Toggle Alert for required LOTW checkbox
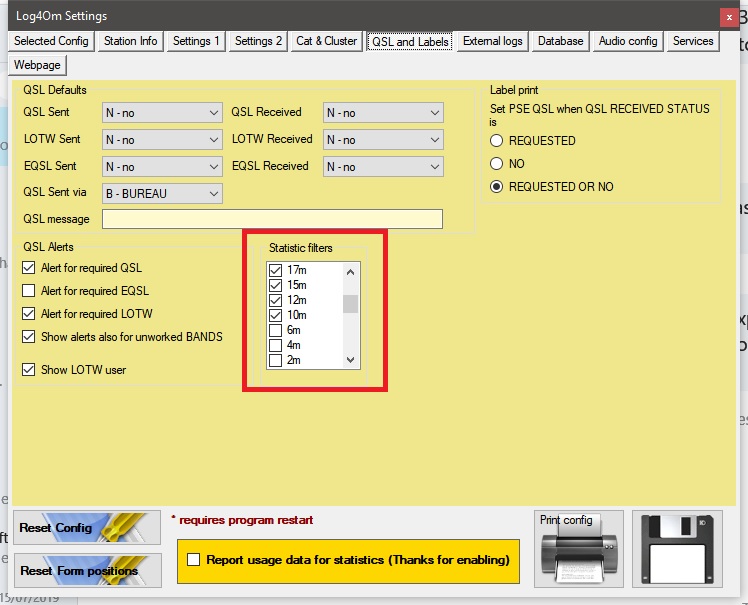 (29, 313)
